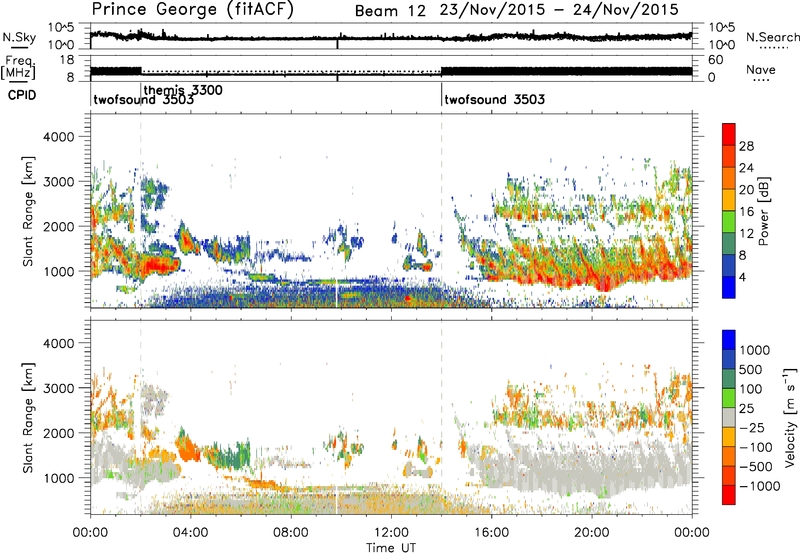Click the '12:00' time tick label

tap(391, 533)
